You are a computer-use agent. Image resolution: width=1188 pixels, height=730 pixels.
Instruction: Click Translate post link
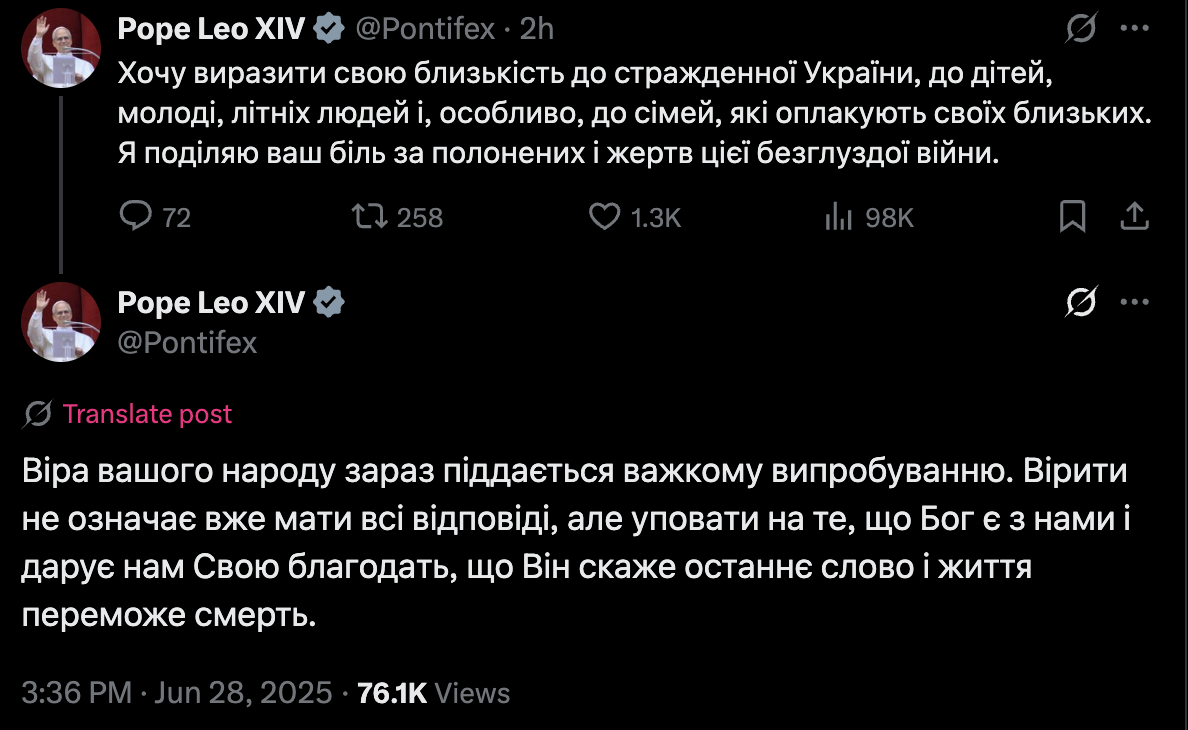pyautogui.click(x=147, y=414)
